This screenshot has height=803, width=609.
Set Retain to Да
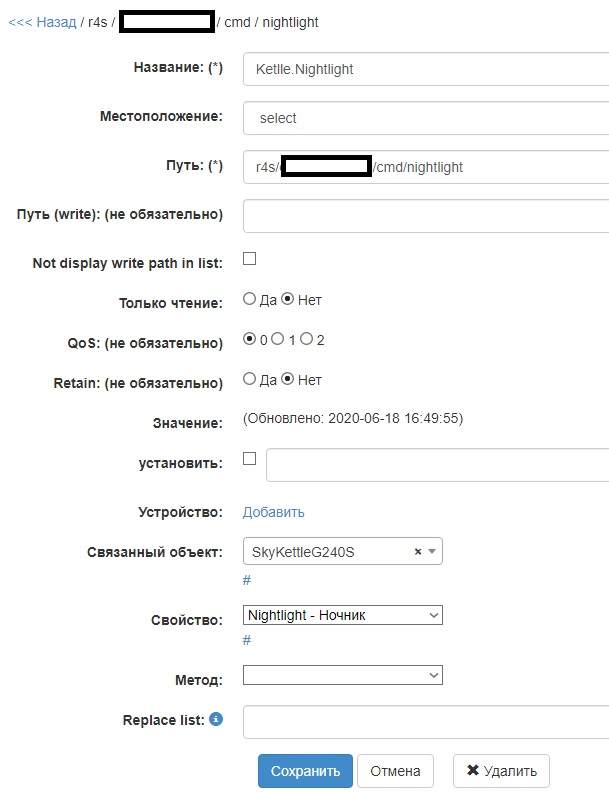(249, 379)
